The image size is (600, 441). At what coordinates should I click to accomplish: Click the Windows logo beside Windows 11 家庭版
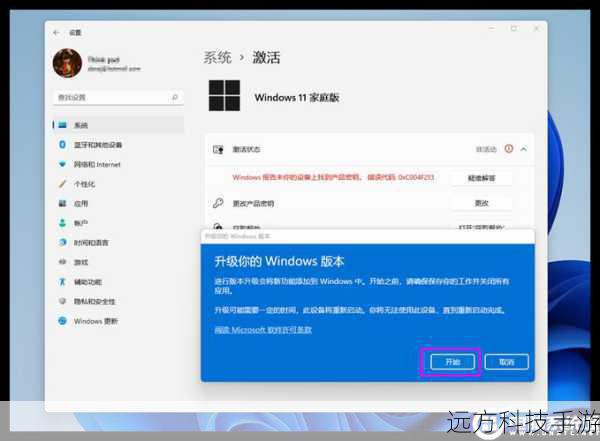(224, 96)
